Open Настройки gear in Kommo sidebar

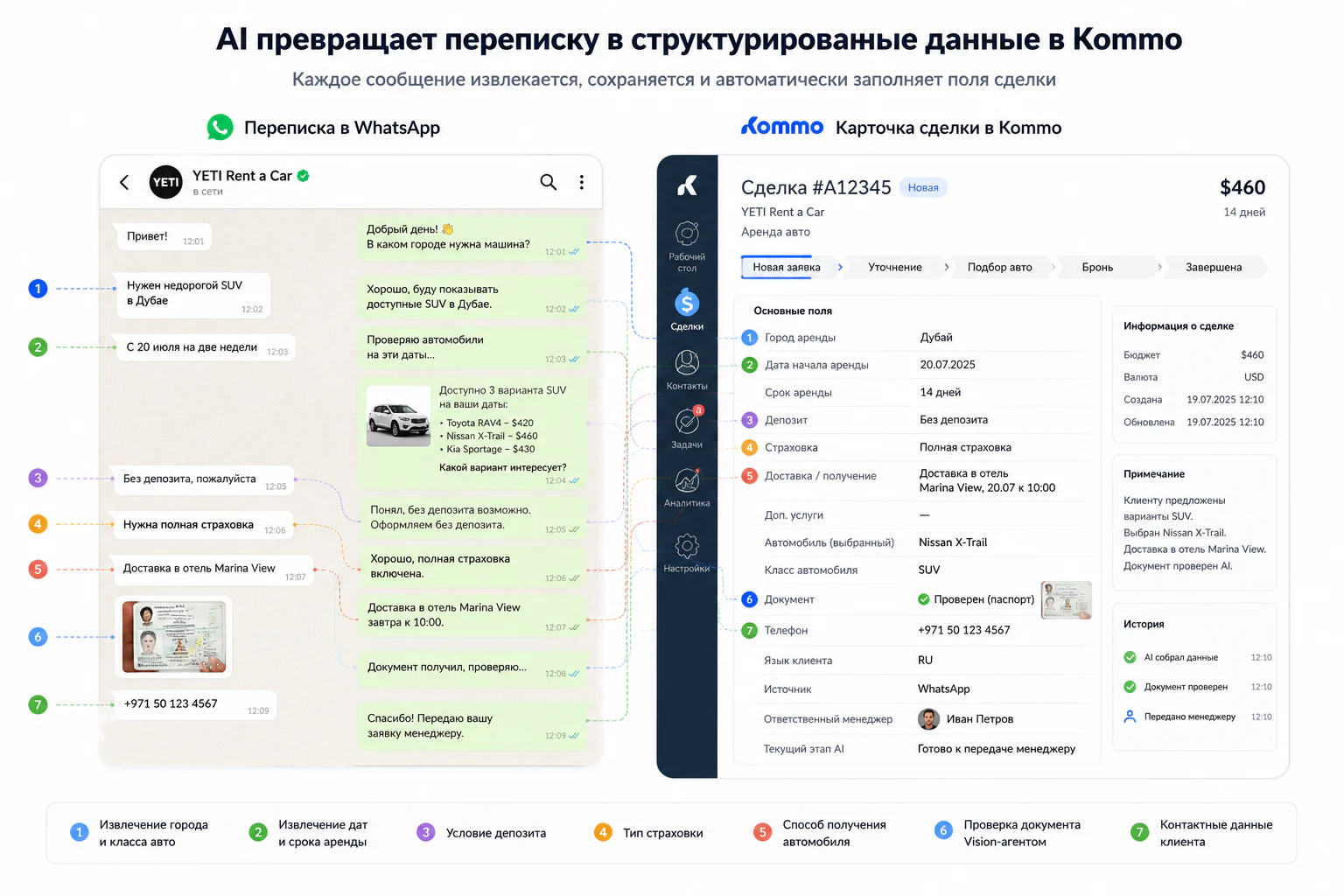click(687, 553)
